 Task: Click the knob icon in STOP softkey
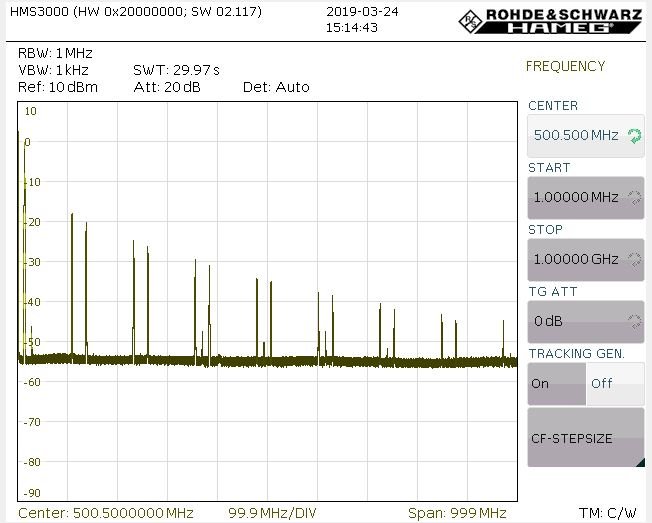pos(635,260)
